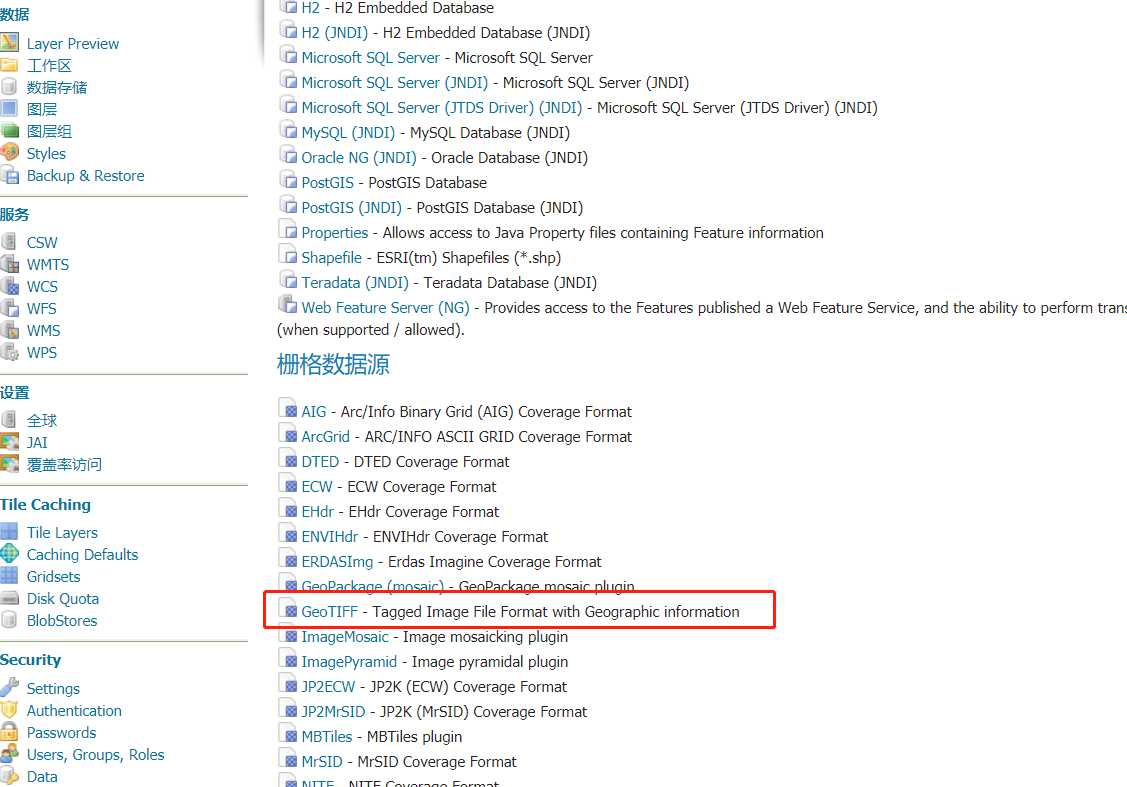Viewport: 1127px width, 787px height.
Task: Click the Layer Preview sidebar icon
Action: [9, 42]
